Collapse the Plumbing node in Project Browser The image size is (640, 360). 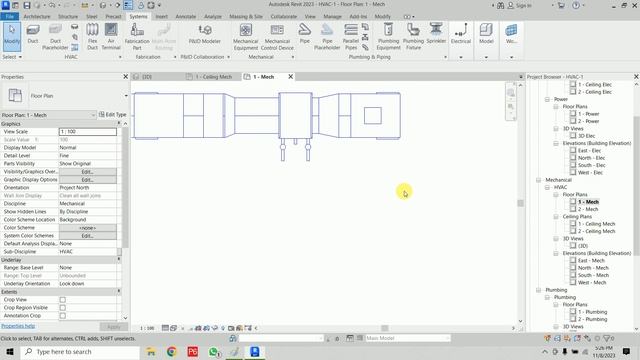539,290
